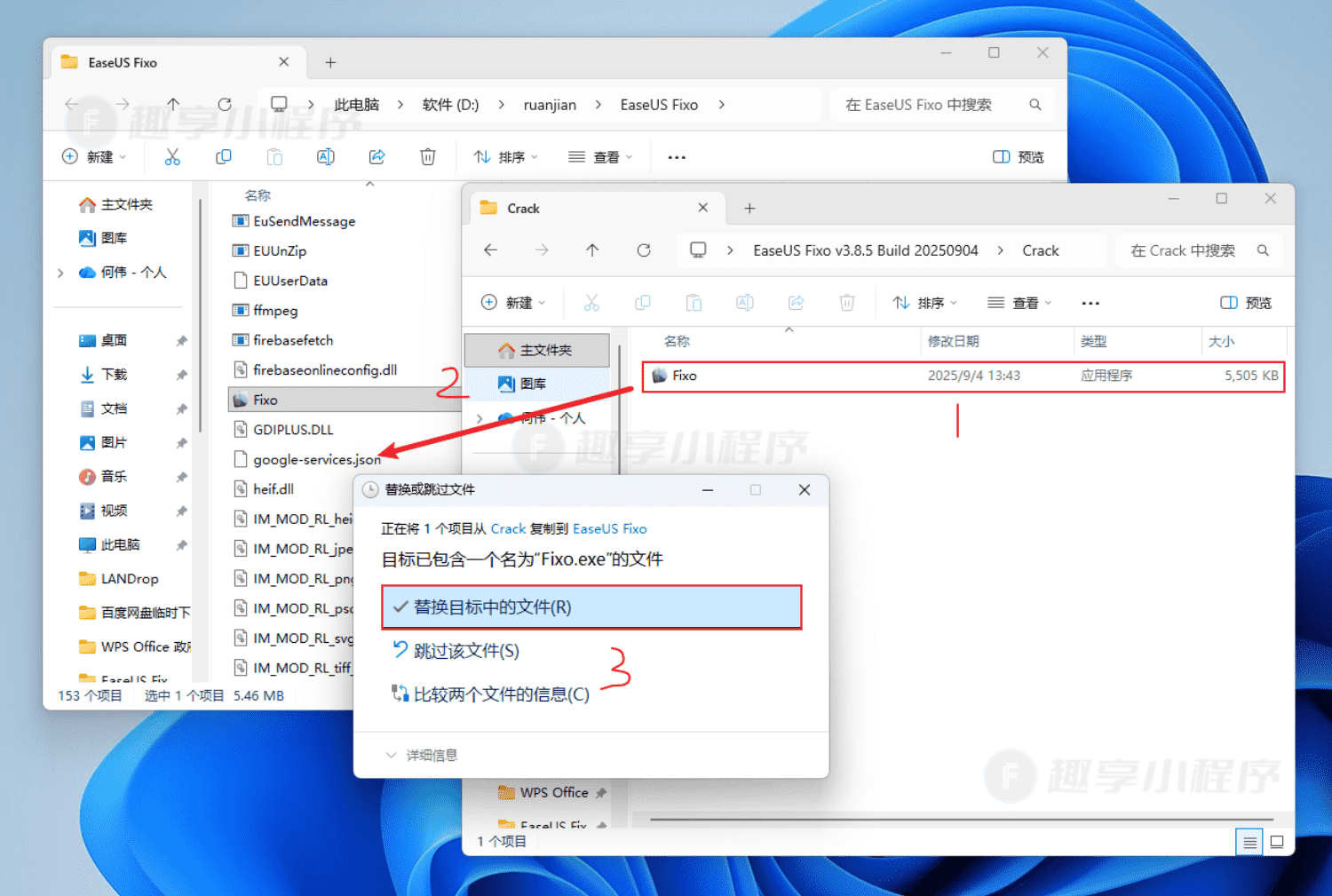
Task: Expand the 详细信息 section in the copy dialog
Action: [x=421, y=754]
